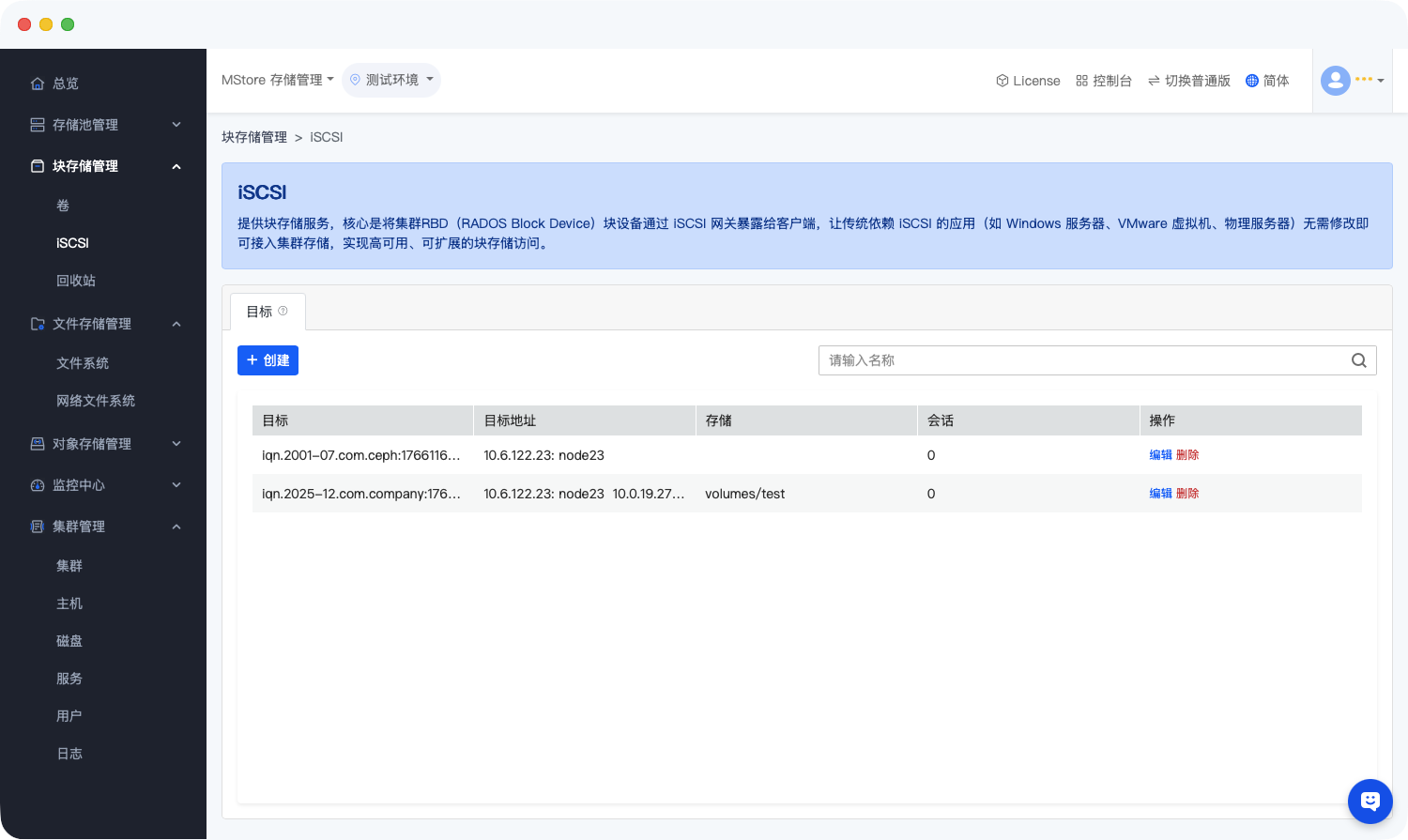Click the 请输入名称 search field
The image size is (1408, 840).
[1079, 360]
